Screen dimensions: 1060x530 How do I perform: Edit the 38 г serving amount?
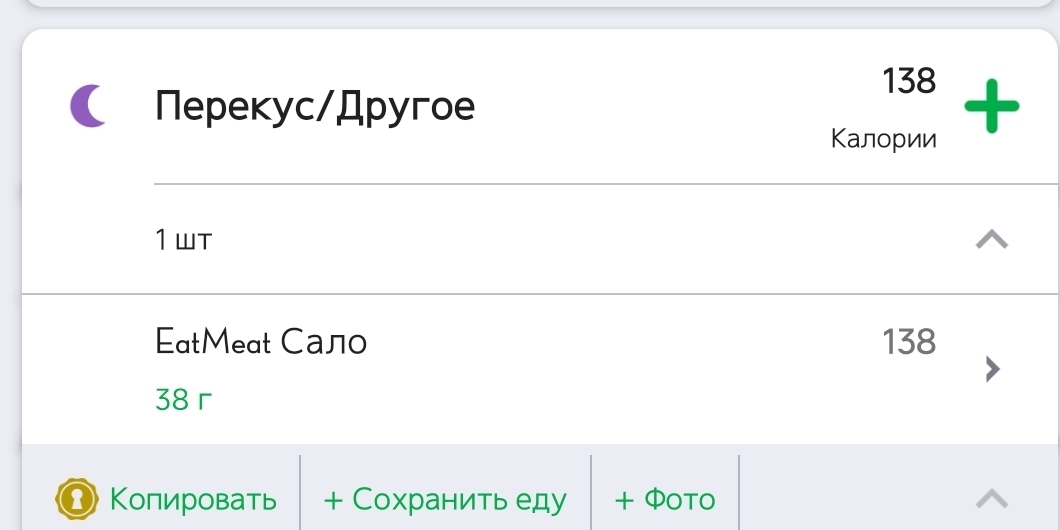coord(183,400)
